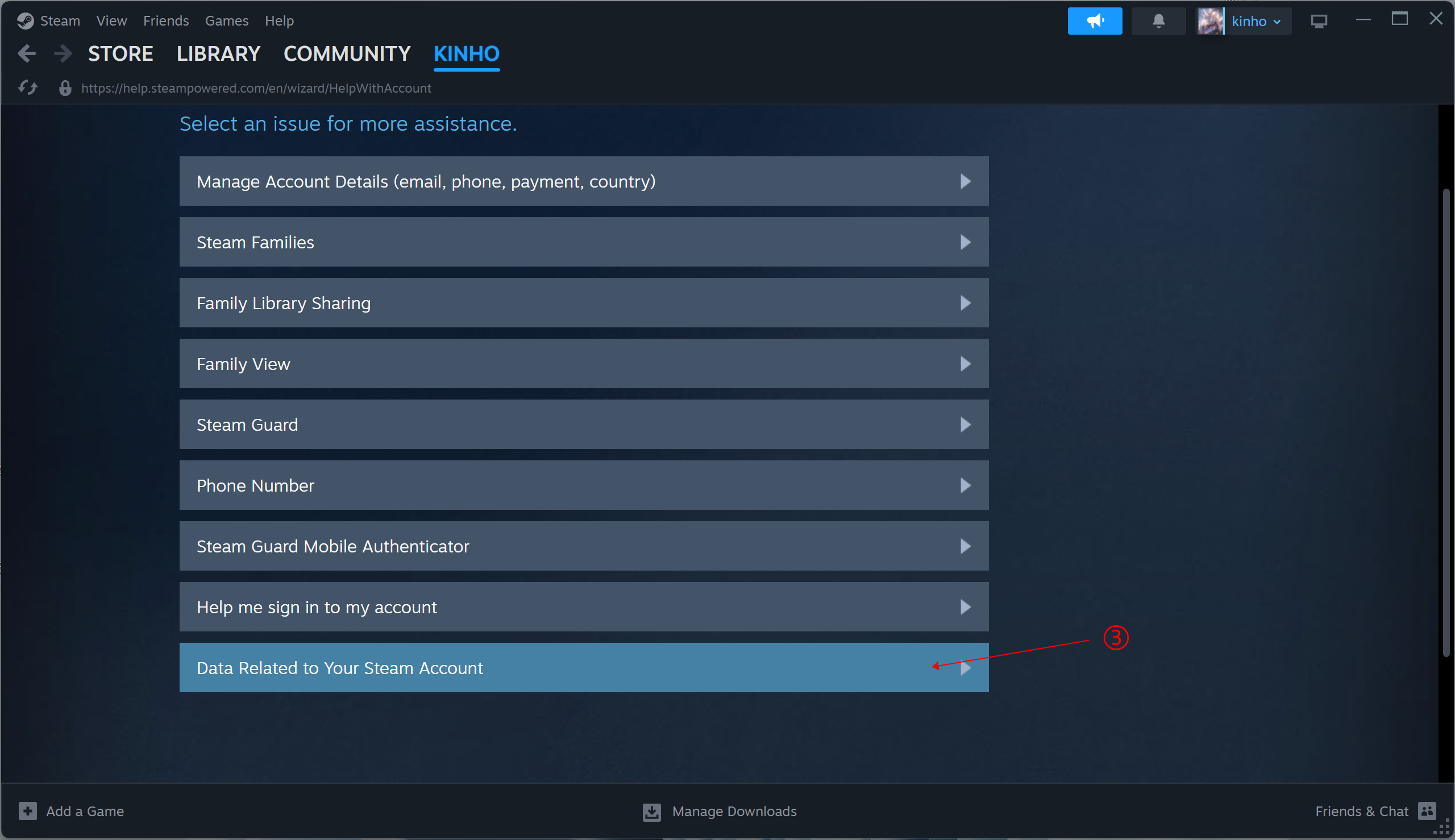
Task: Open the Friends & Chat icon
Action: click(1427, 810)
